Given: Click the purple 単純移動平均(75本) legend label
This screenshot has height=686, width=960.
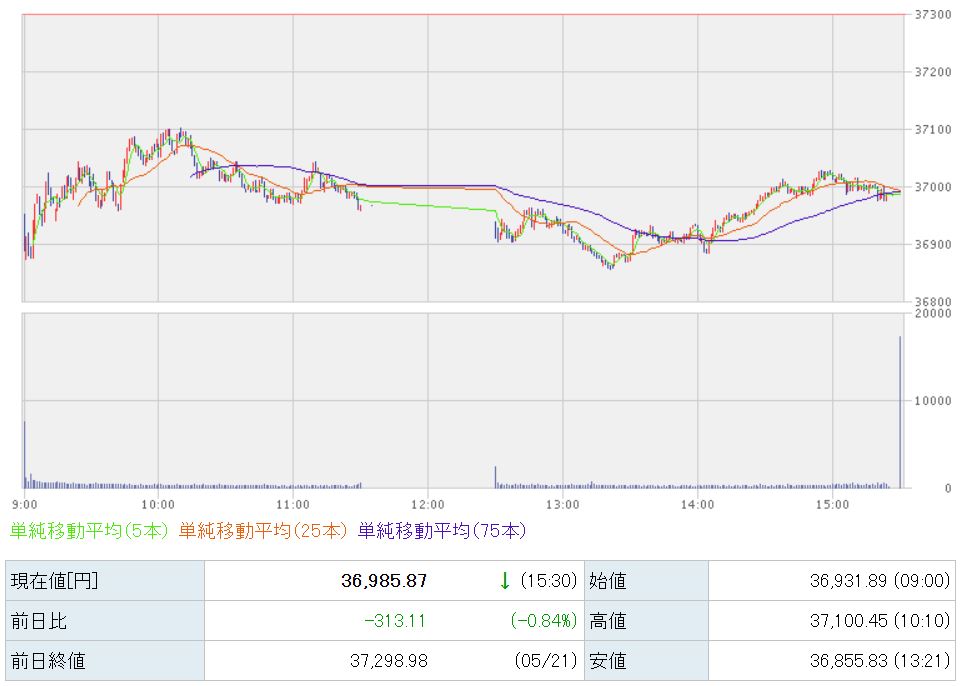Looking at the screenshot, I should [442, 530].
